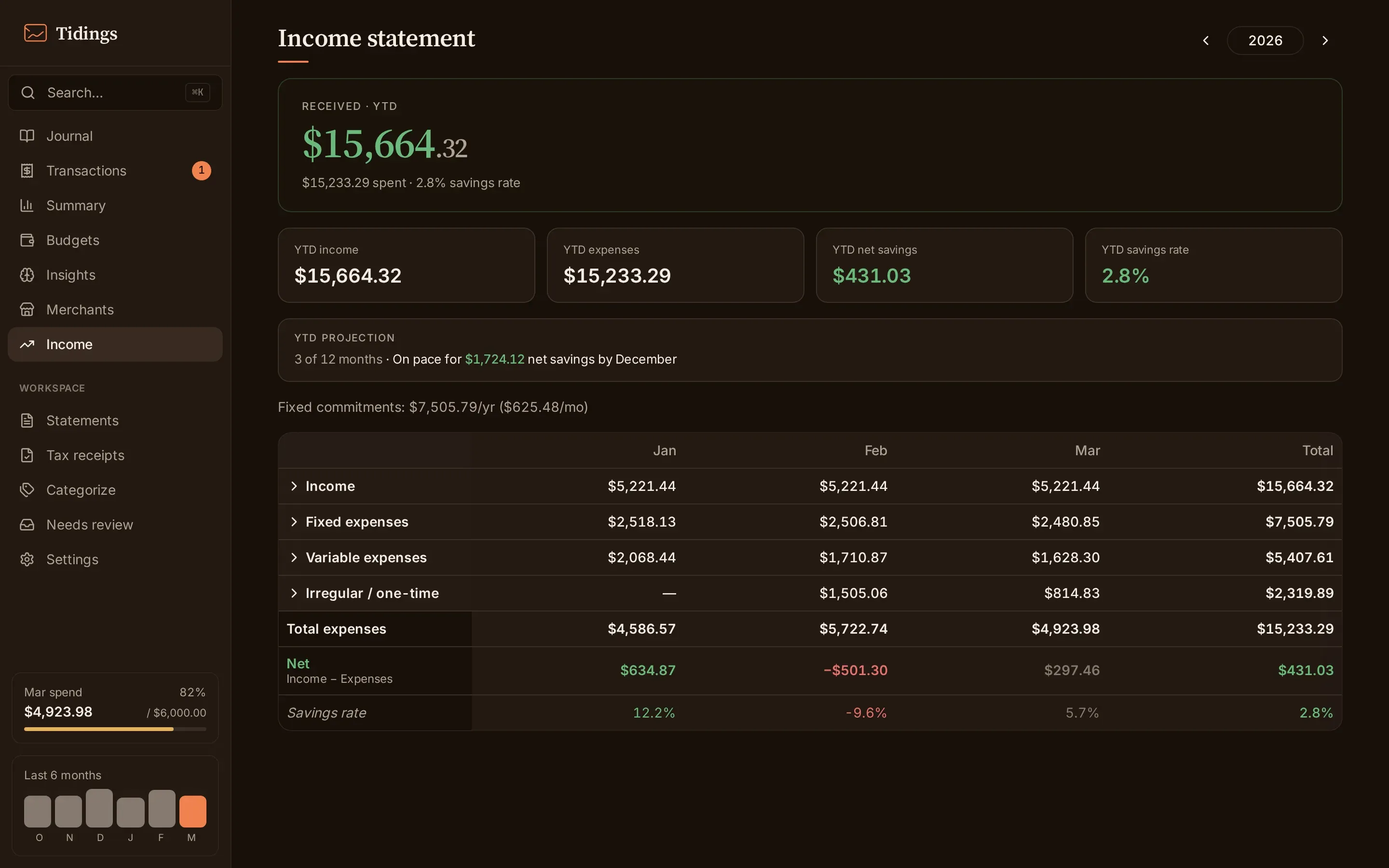Click the Summary bar chart icon
This screenshot has height=868, width=1389.
tap(27, 205)
